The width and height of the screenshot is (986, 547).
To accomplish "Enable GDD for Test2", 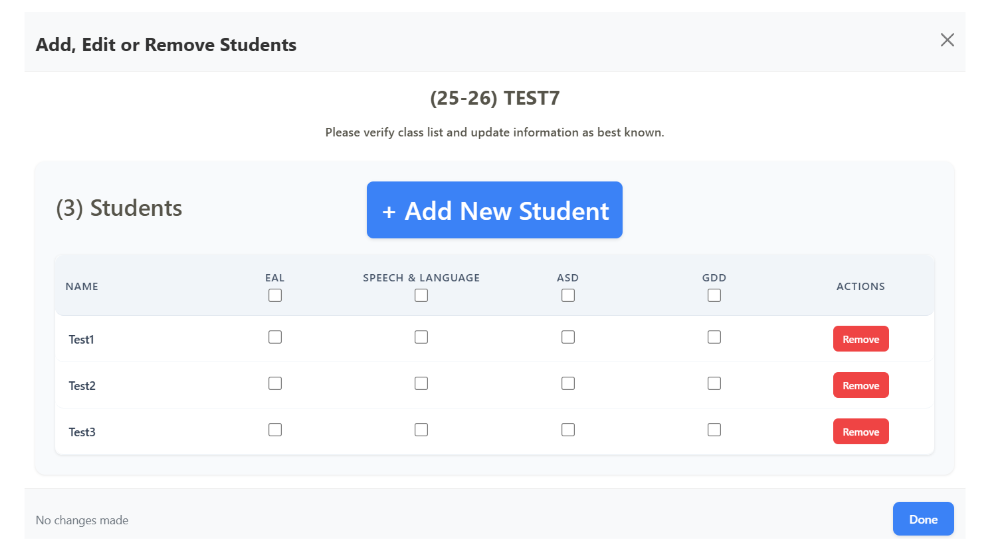I will 714,383.
